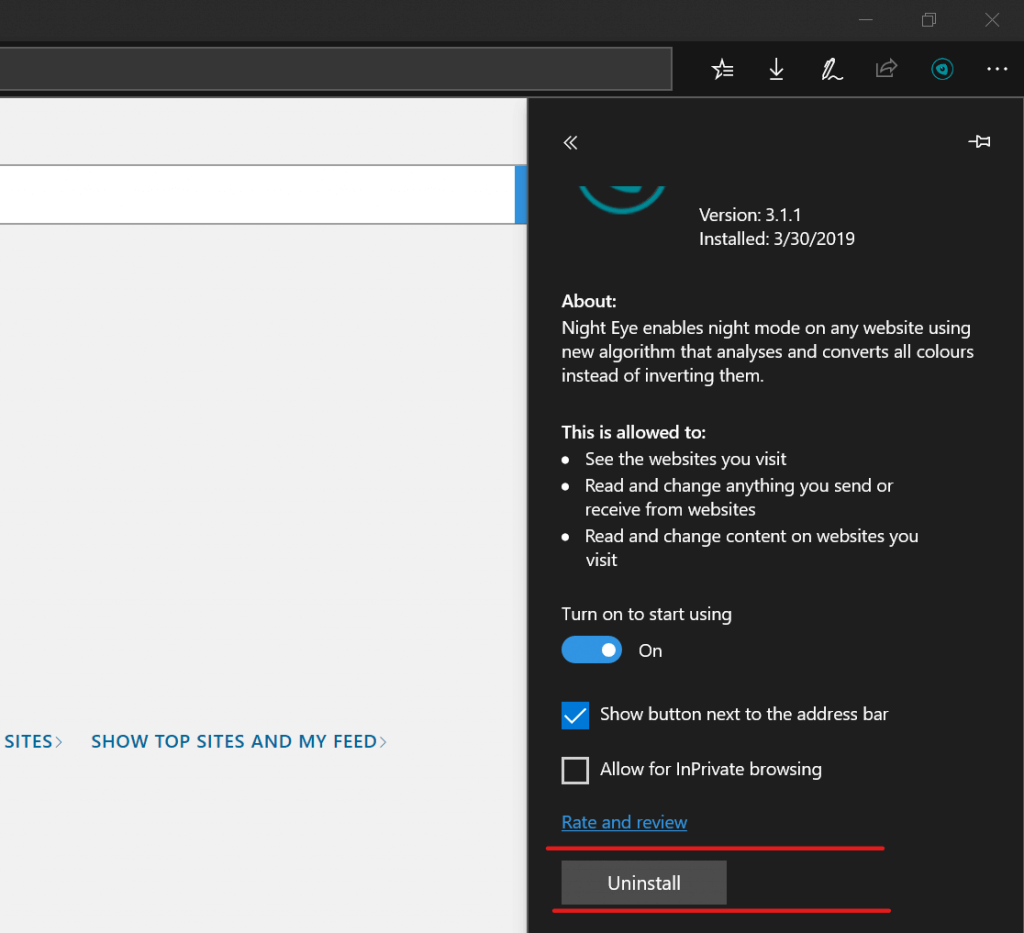Click Show top sites and my feed
Viewport: 1024px width, 933px height.
click(239, 742)
